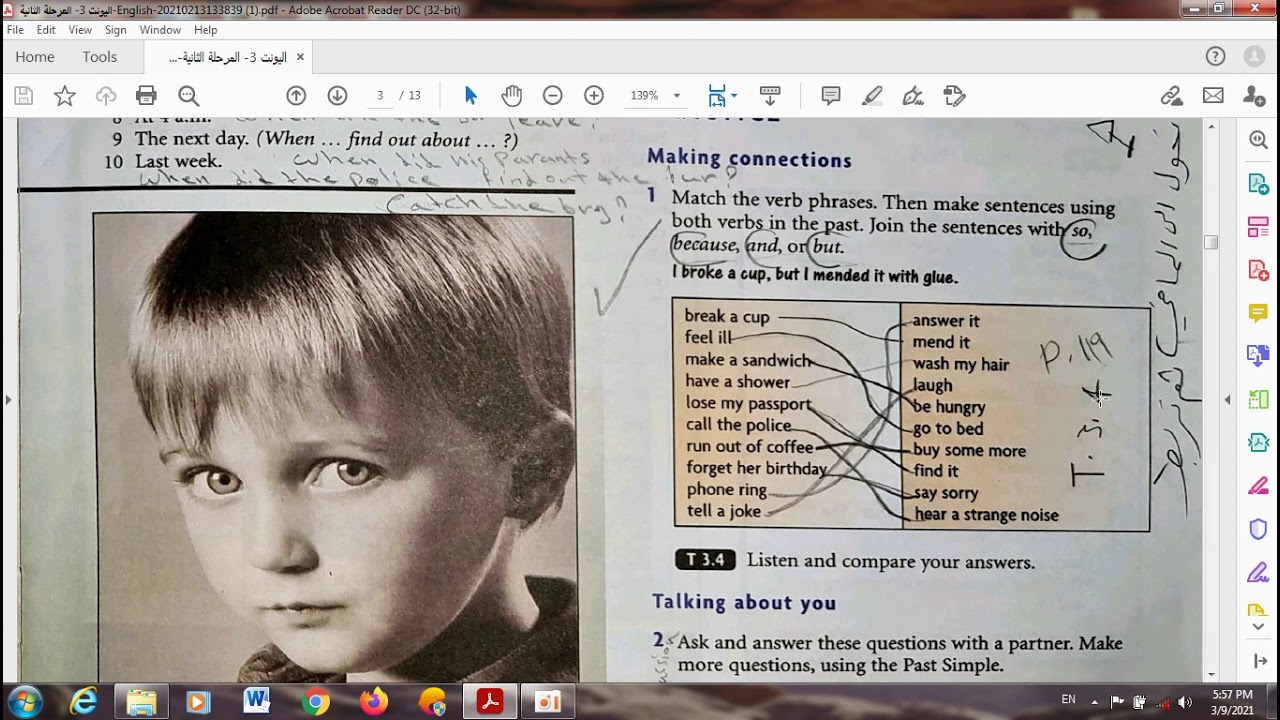Zoom in with the plus button
Screen dimensions: 1280x720
[x=594, y=96]
